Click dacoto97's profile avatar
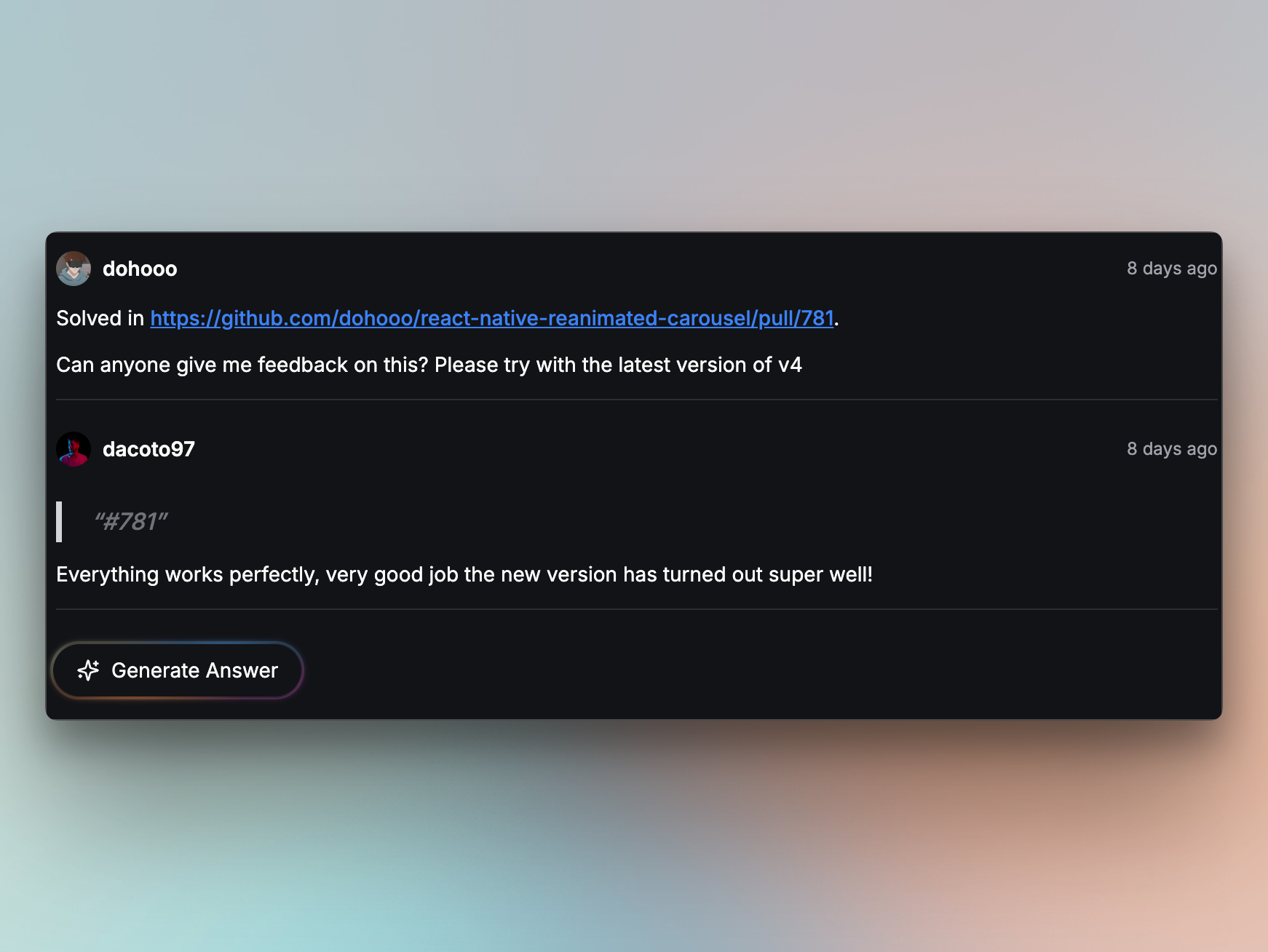Image resolution: width=1268 pixels, height=952 pixels. (x=74, y=449)
